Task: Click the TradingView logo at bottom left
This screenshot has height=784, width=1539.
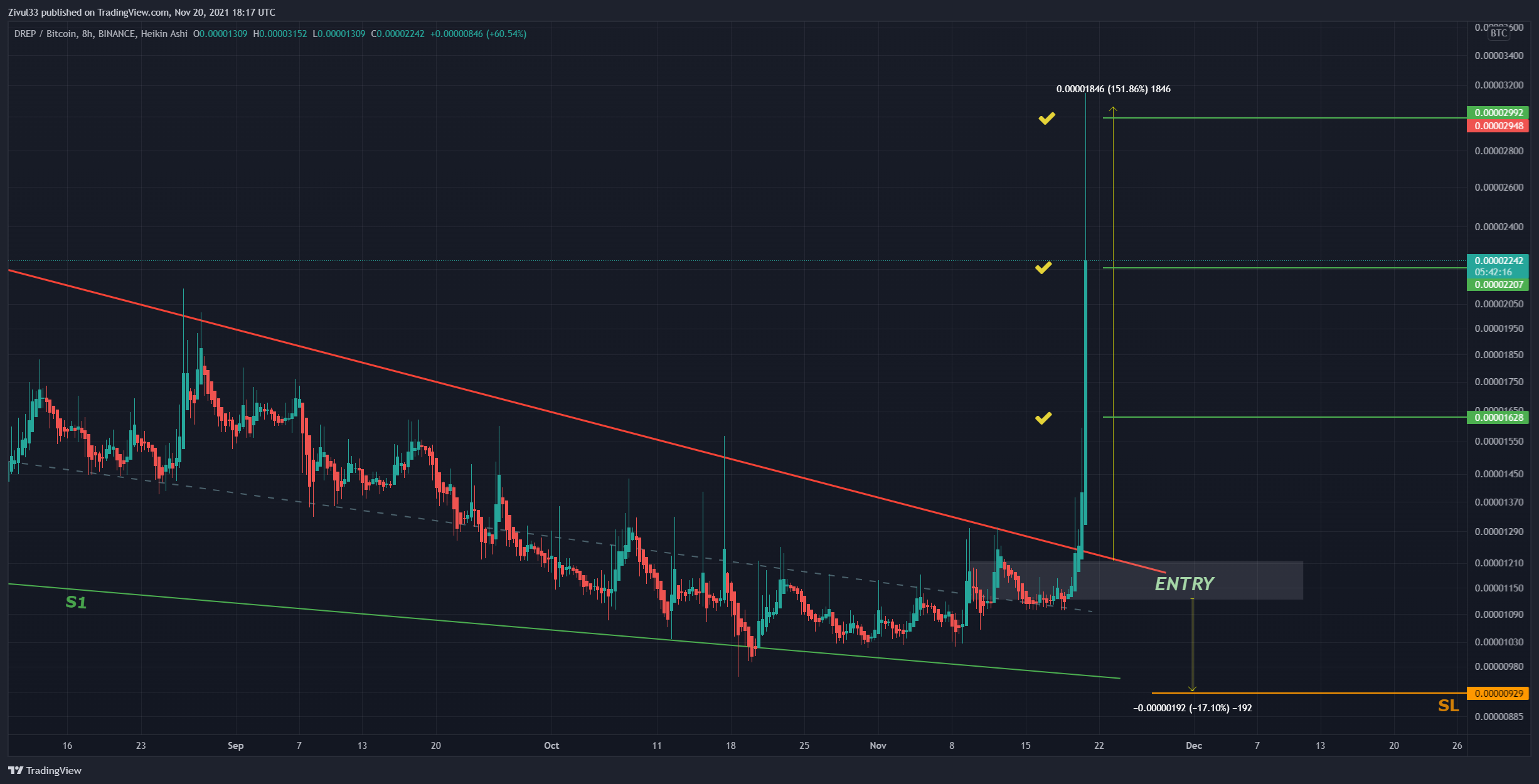Action: tap(45, 770)
